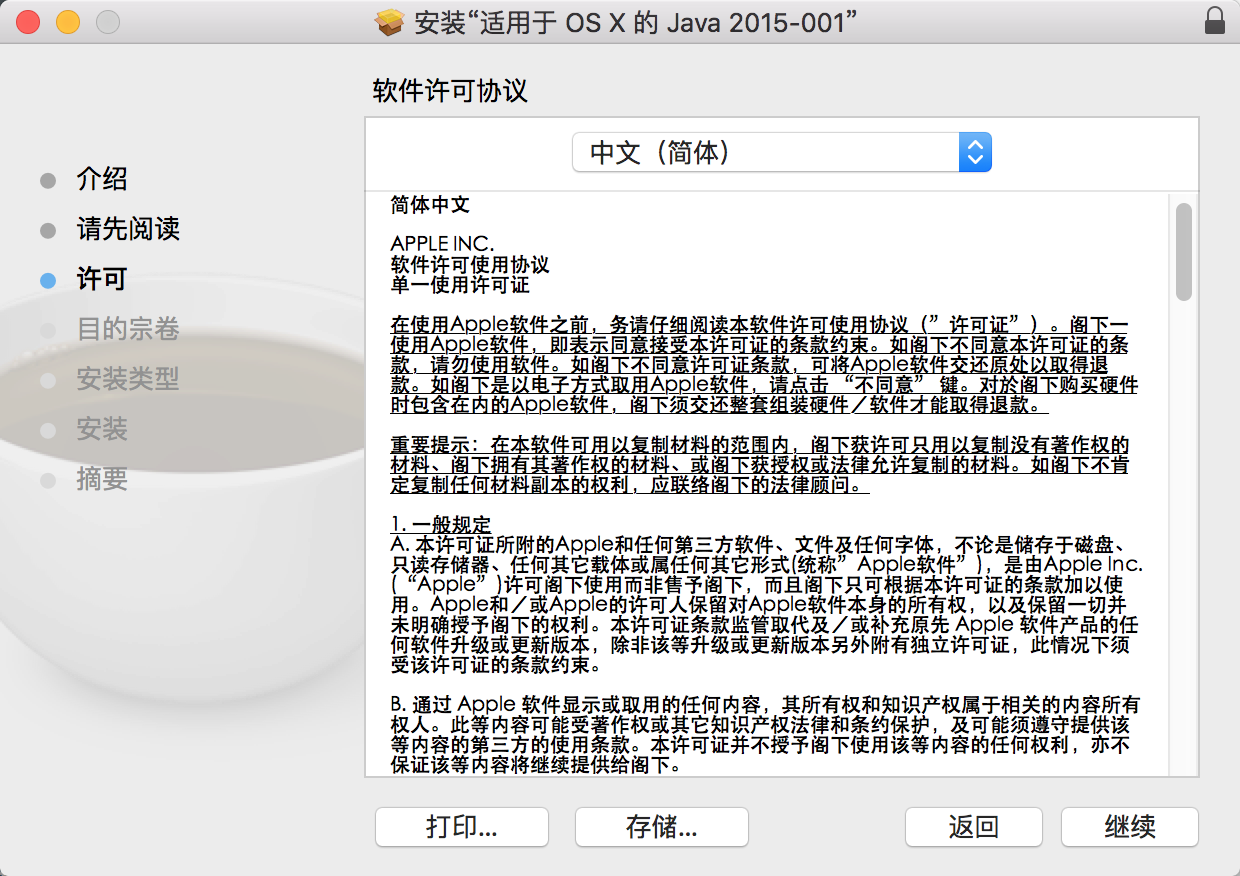Viewport: 1240px width, 876px height.
Task: Click the blue language dropdown arrows
Action: 975,152
